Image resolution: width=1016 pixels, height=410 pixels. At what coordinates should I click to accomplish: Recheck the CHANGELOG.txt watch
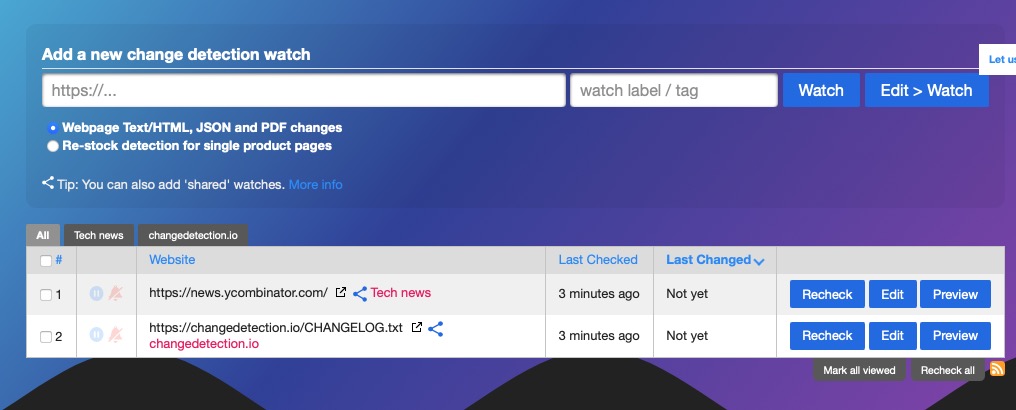(827, 336)
